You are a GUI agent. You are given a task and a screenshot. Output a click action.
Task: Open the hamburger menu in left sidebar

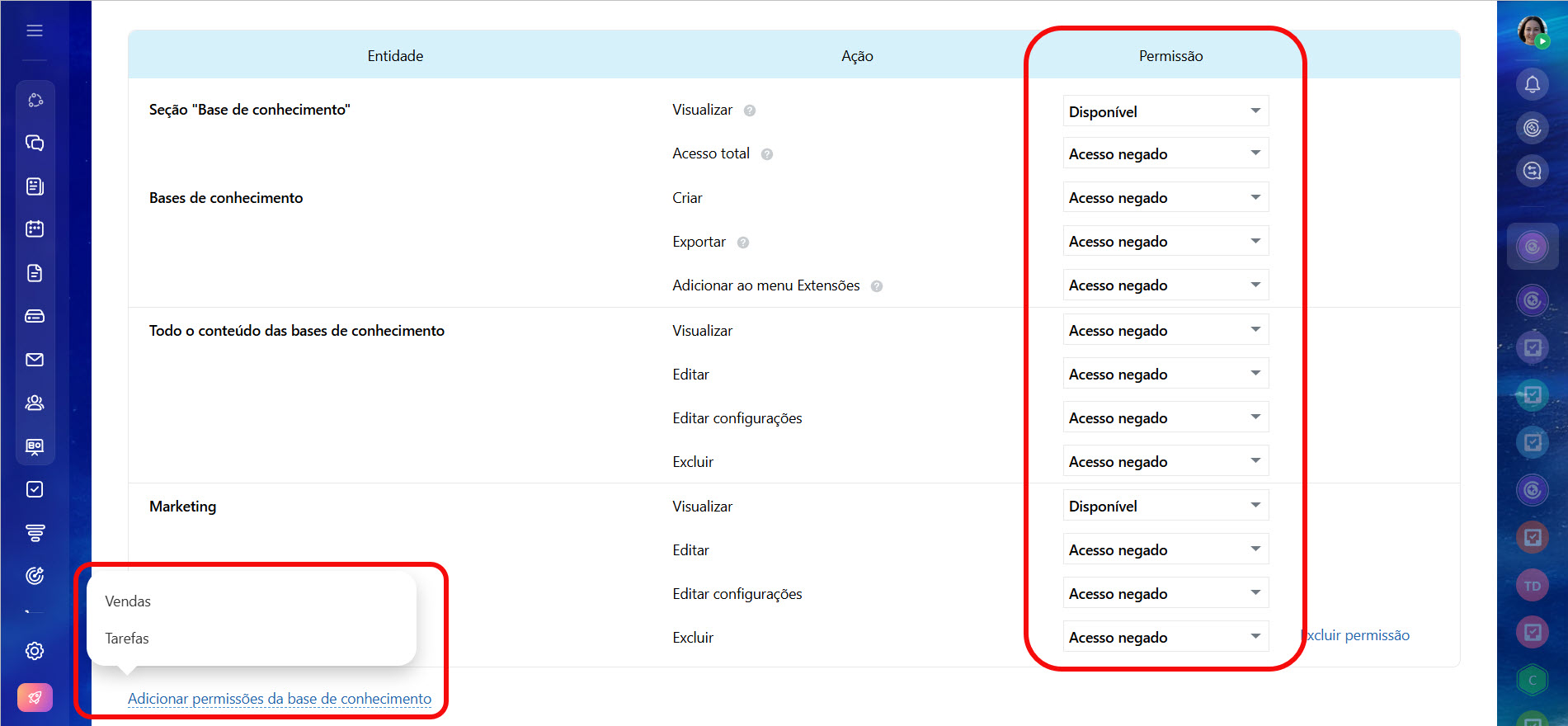[x=35, y=31]
